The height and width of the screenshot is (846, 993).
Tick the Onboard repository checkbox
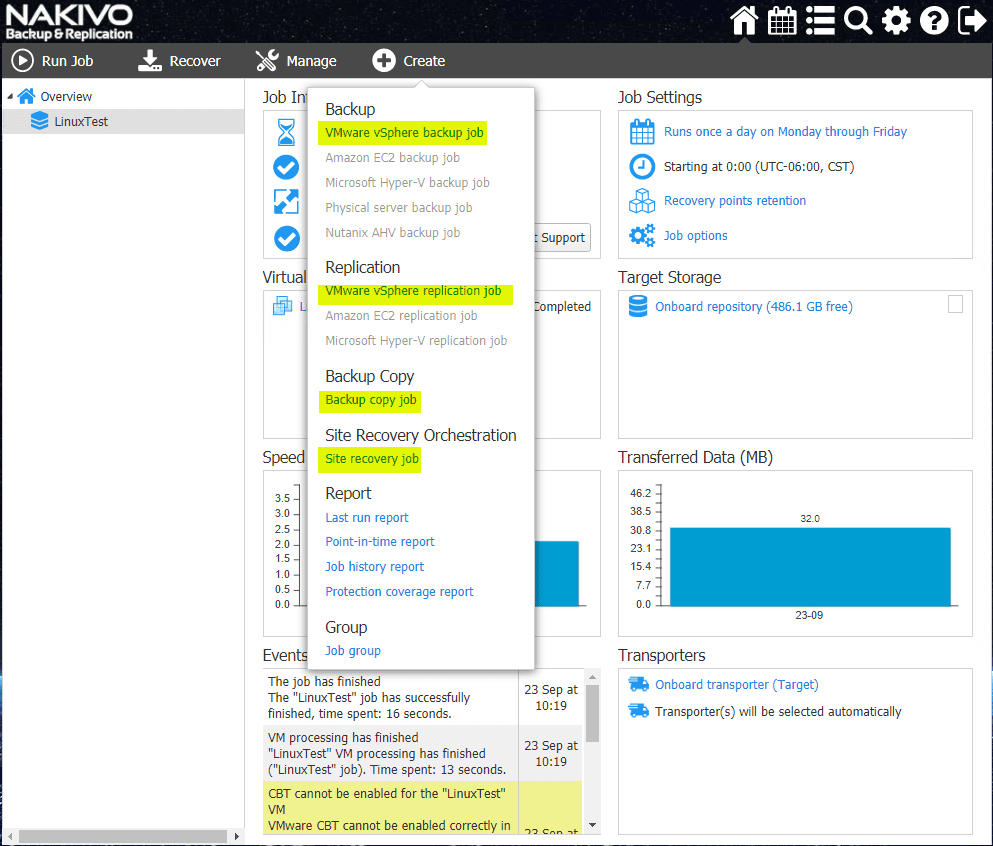955,305
